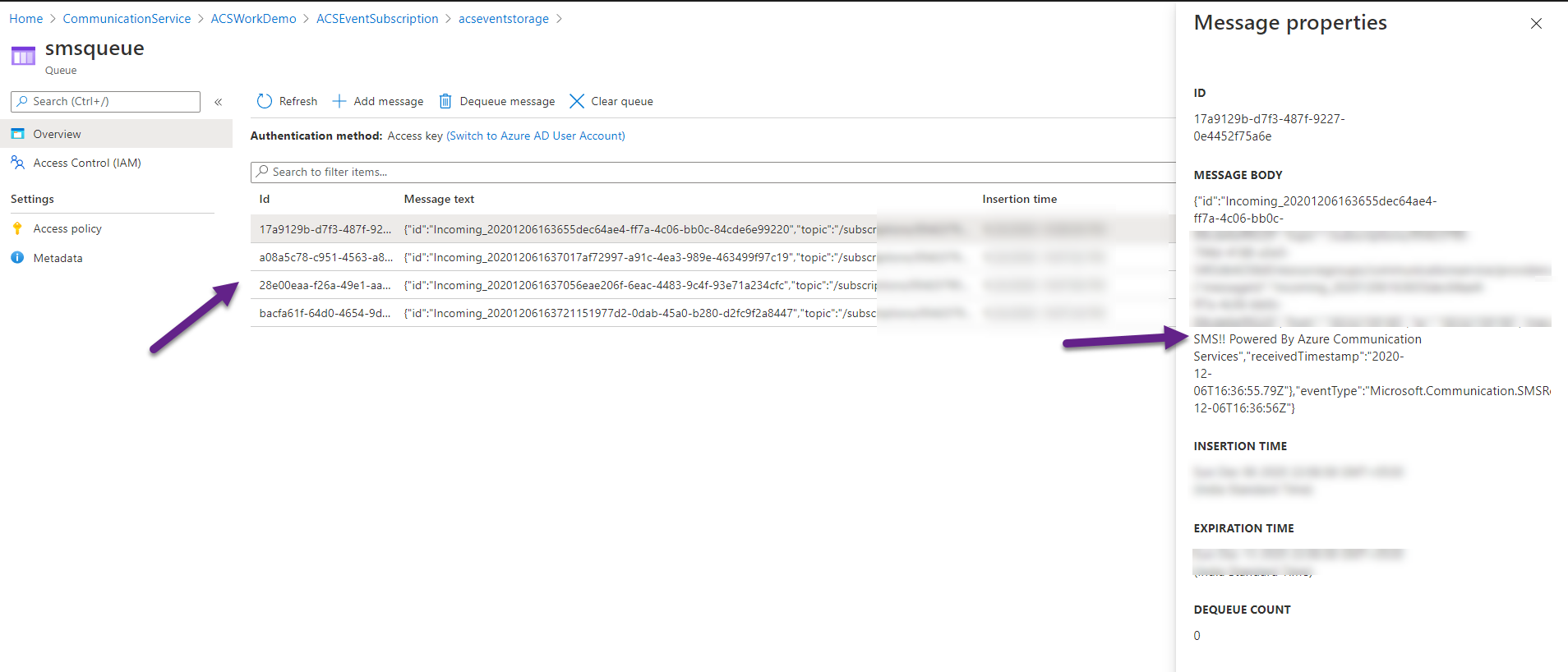Click the Clear queue X icon
This screenshot has width=1568, height=672.
[x=577, y=101]
